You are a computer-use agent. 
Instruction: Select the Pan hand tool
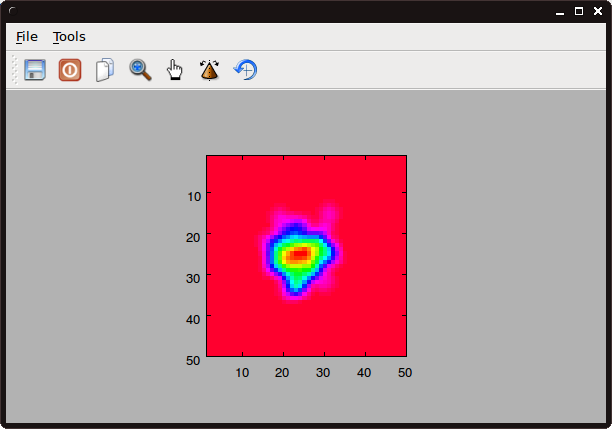click(174, 70)
